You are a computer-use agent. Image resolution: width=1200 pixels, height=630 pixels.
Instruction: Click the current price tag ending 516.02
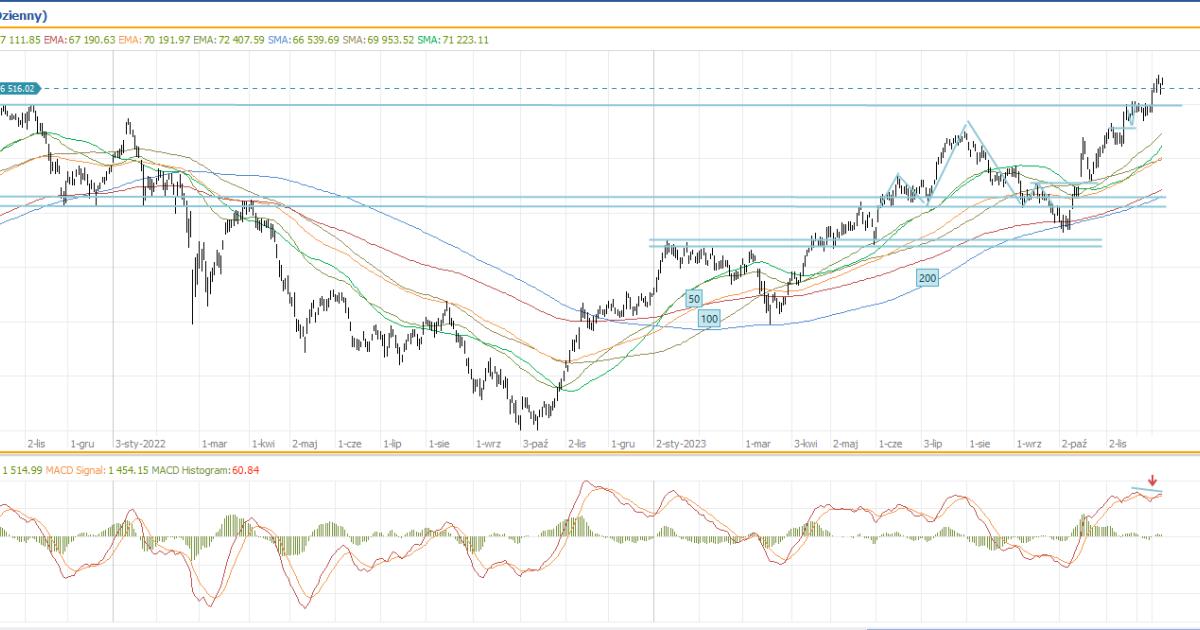(x=20, y=89)
